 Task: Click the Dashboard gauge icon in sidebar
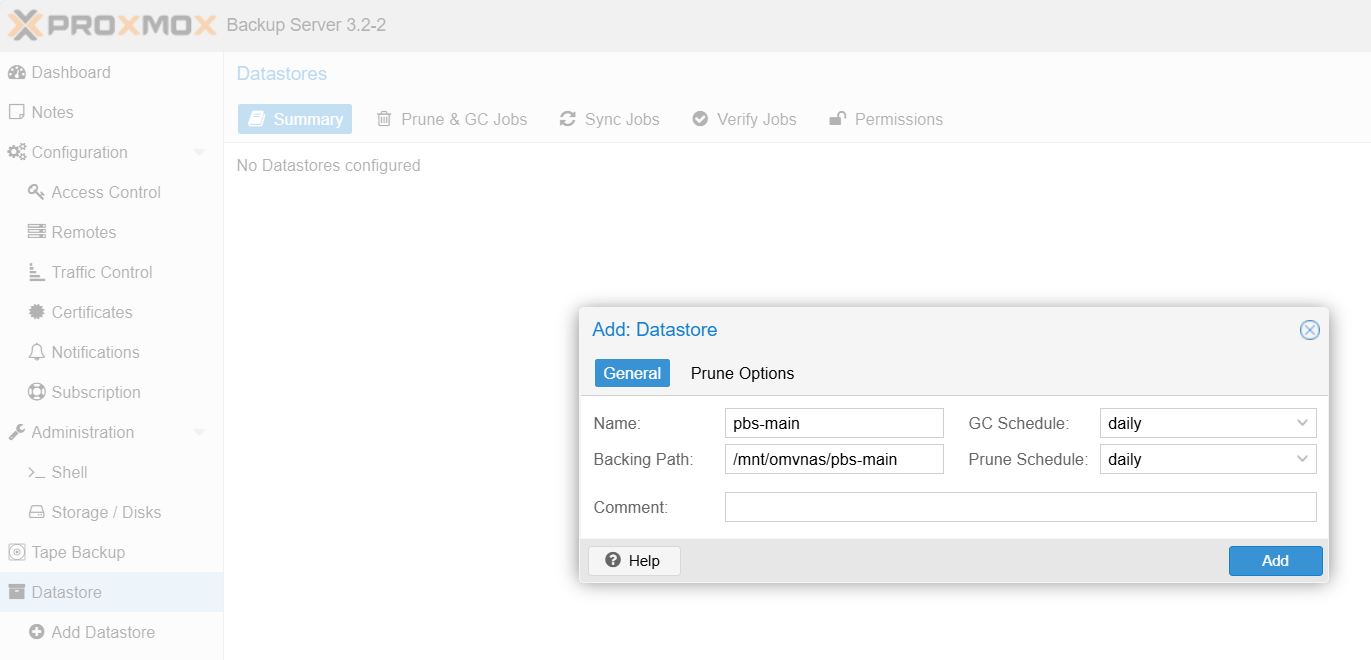click(16, 73)
